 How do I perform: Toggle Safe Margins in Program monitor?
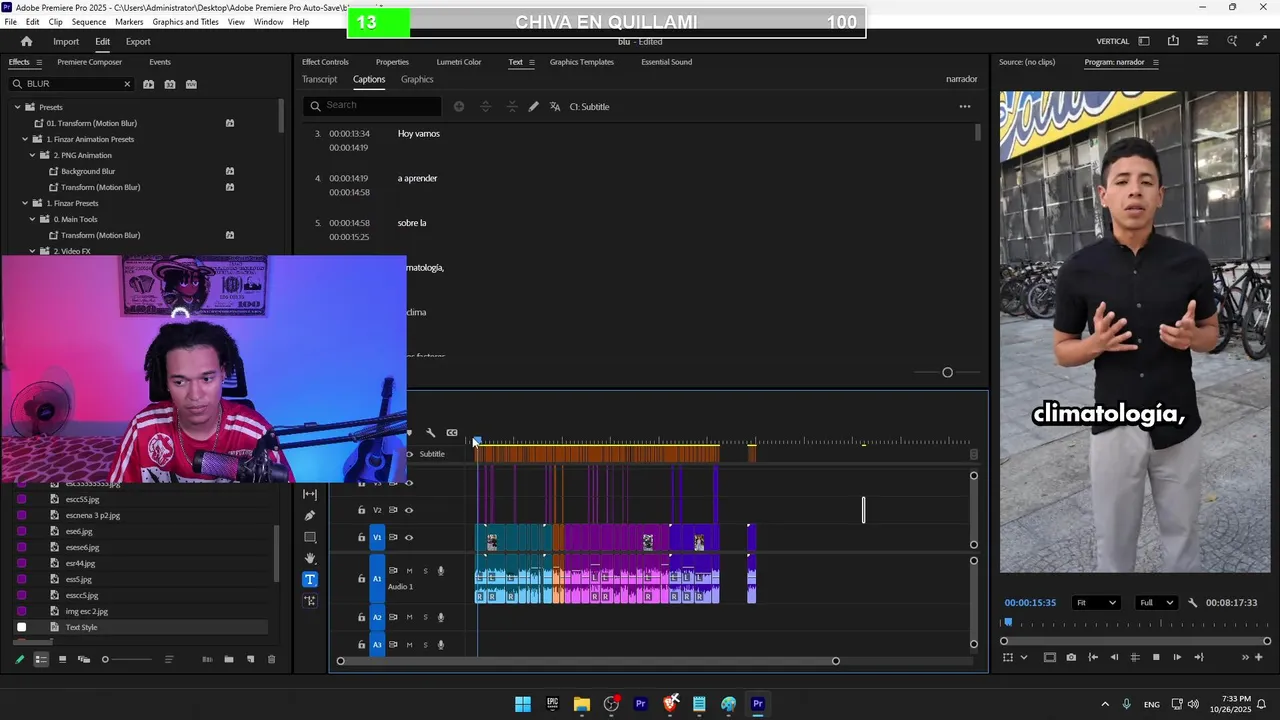[1049, 657]
